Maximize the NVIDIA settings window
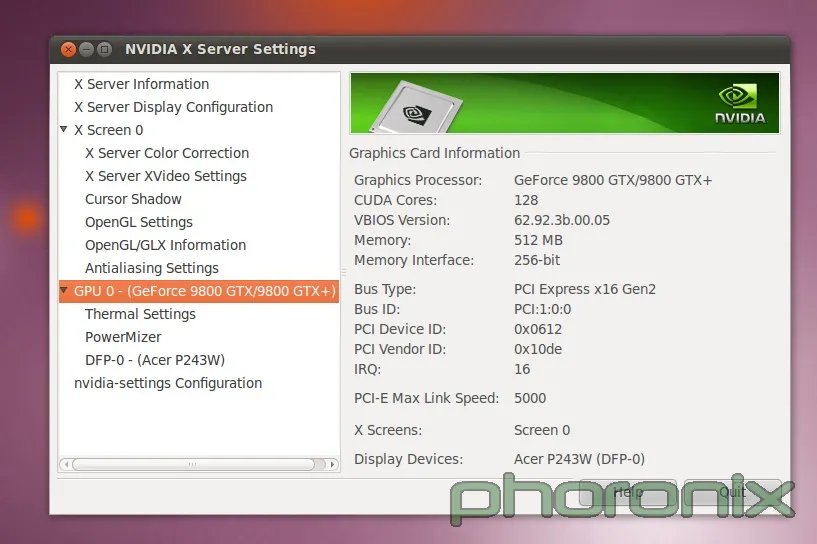This screenshot has height=544, width=817. pyautogui.click(x=105, y=50)
